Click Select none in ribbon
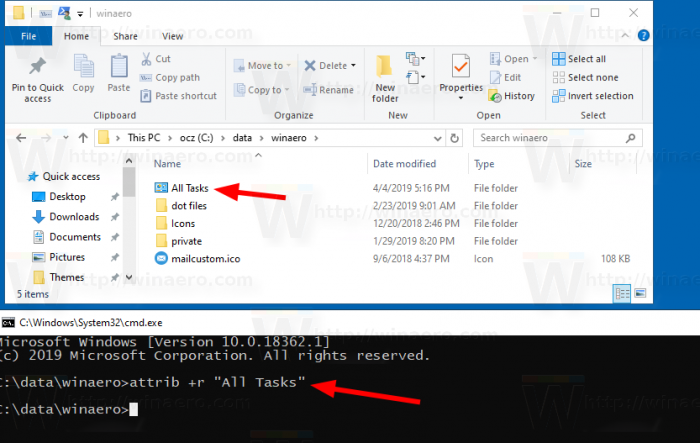 point(585,77)
